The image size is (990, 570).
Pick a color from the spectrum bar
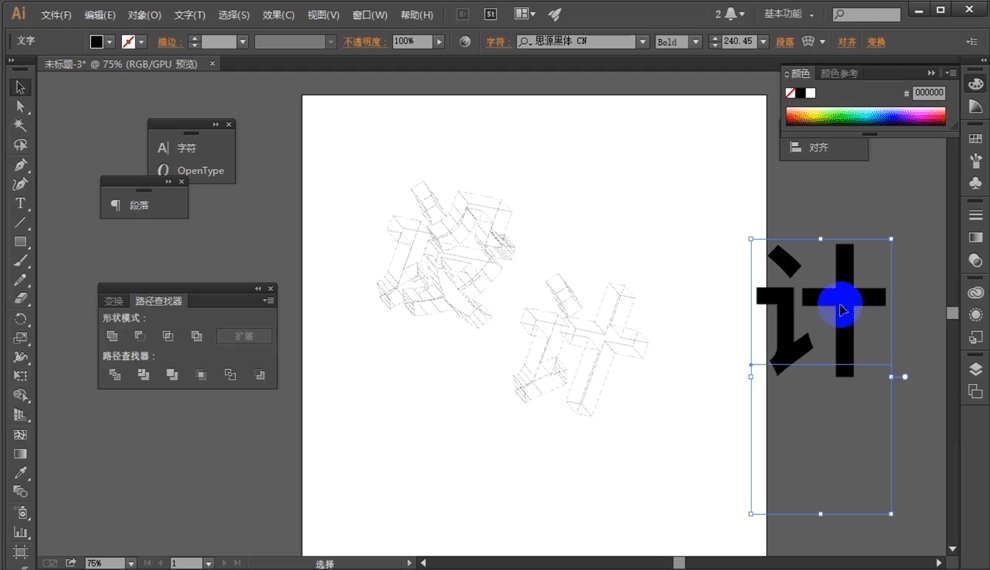(x=865, y=116)
